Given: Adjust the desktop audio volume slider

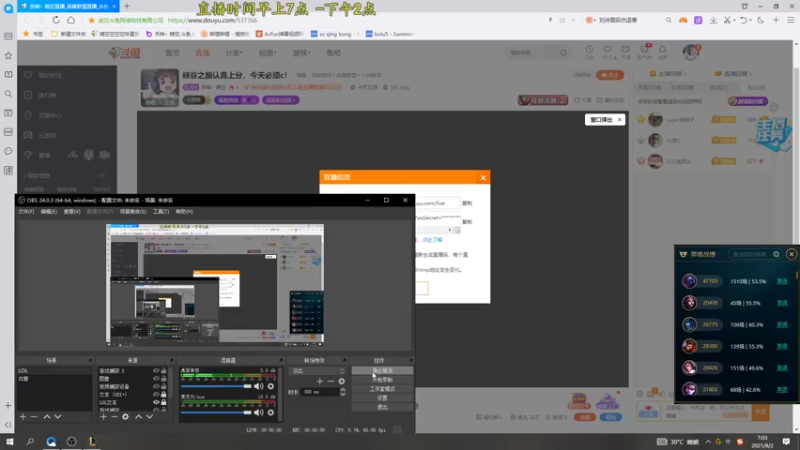Looking at the screenshot, I should coord(216,386).
